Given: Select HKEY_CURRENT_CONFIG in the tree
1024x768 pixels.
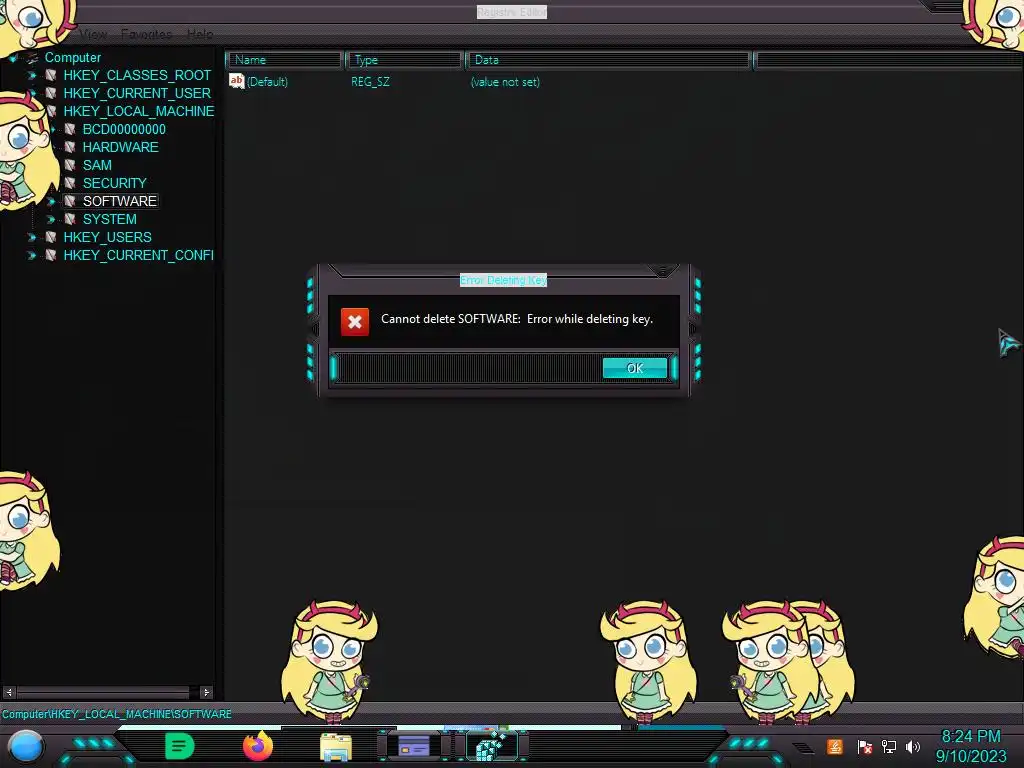Looking at the screenshot, I should pos(138,255).
